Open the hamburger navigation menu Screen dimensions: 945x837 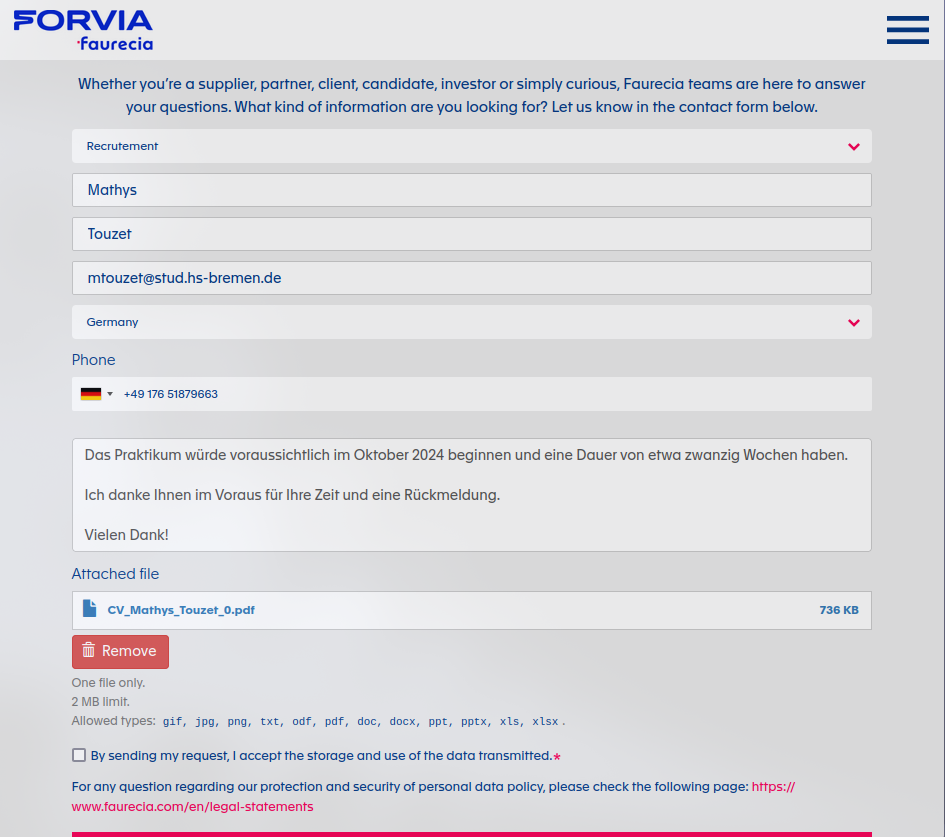coord(907,30)
